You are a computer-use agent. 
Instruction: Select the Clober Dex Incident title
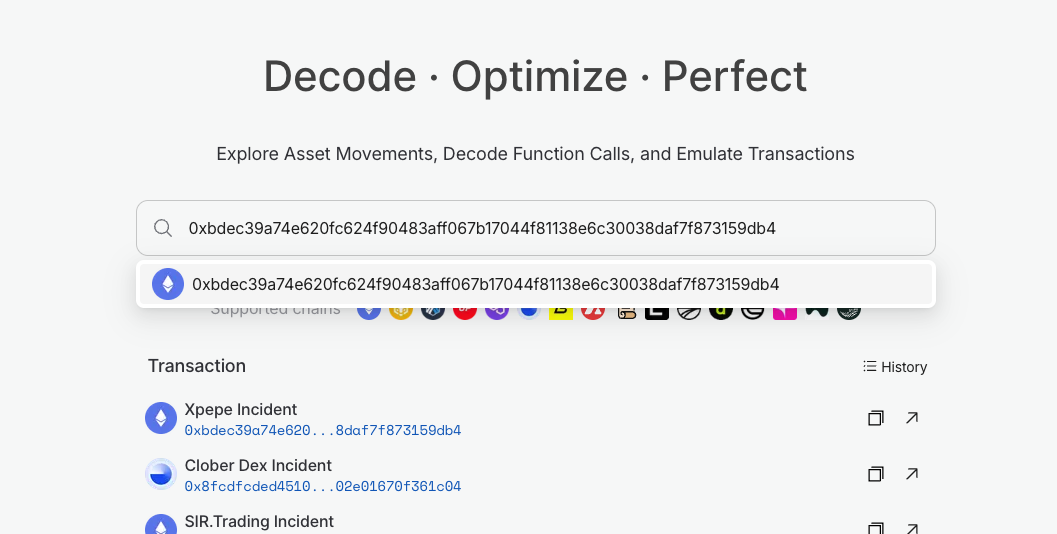tap(258, 465)
